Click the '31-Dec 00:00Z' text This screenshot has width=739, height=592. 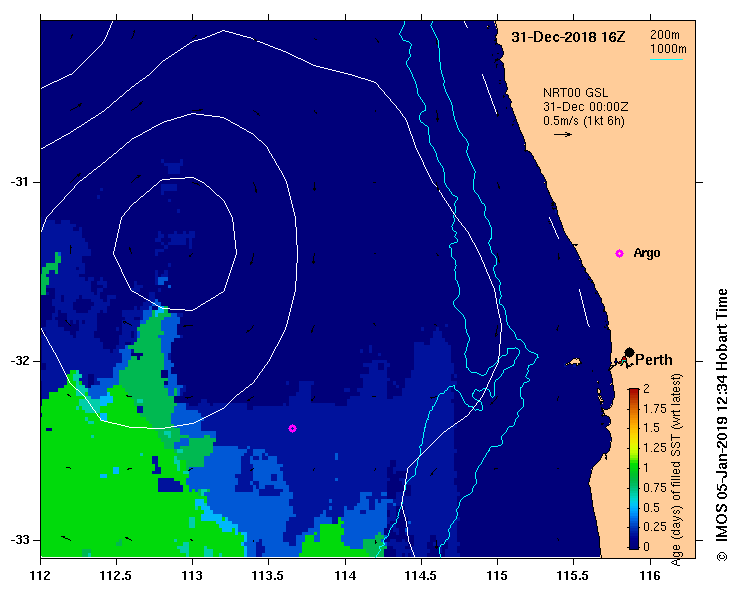(585, 107)
